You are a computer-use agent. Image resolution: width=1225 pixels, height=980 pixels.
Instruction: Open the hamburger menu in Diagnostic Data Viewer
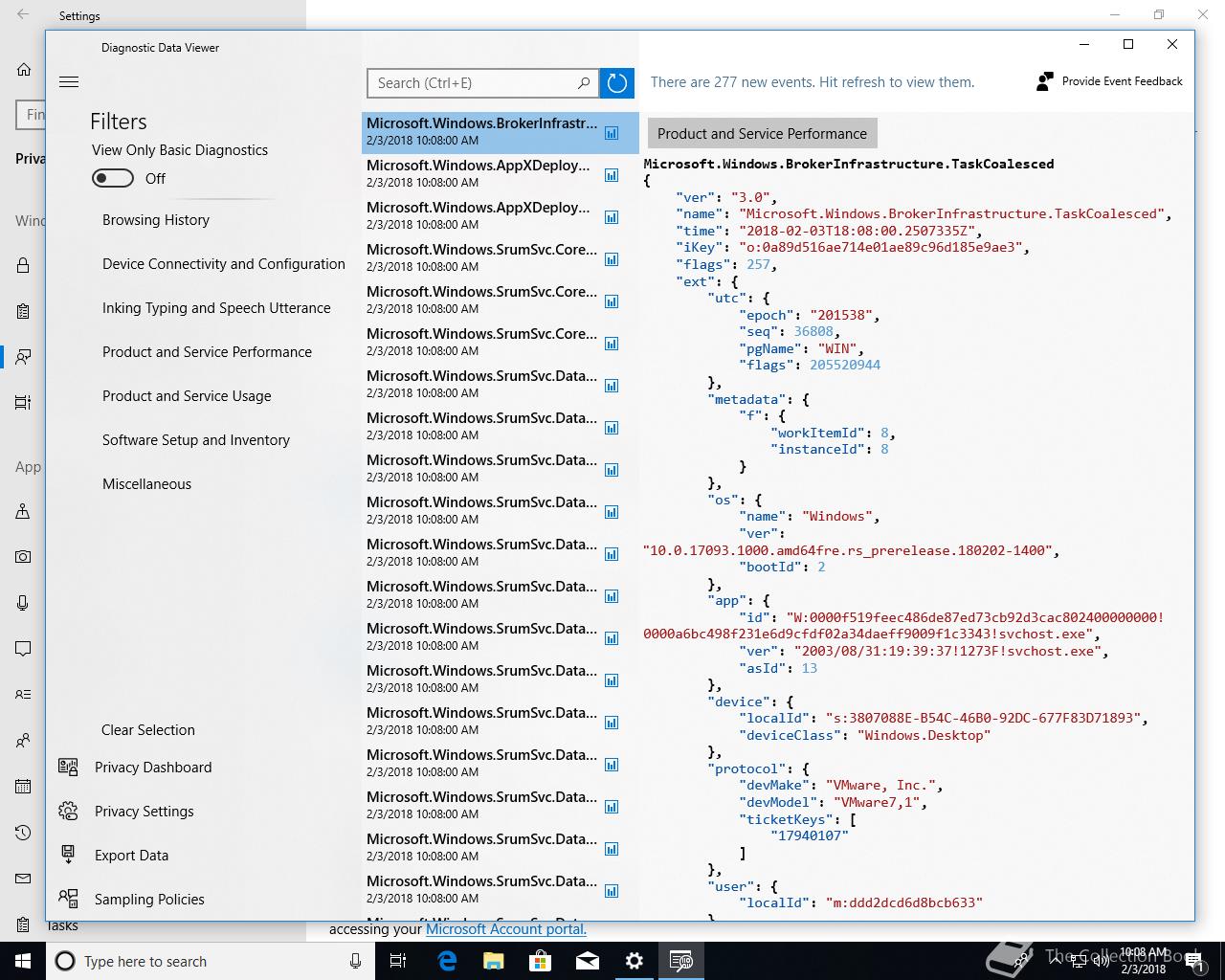point(69,82)
